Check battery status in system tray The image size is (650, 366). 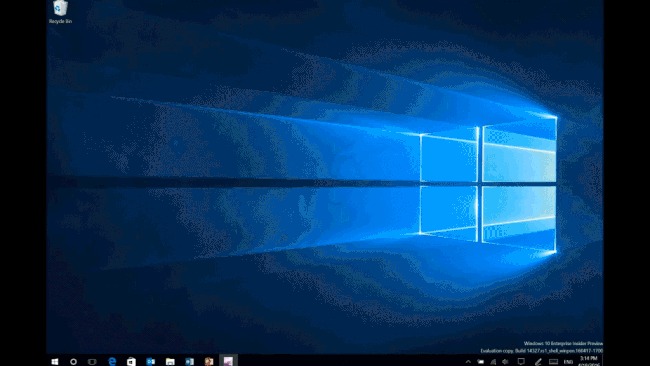[480, 361]
